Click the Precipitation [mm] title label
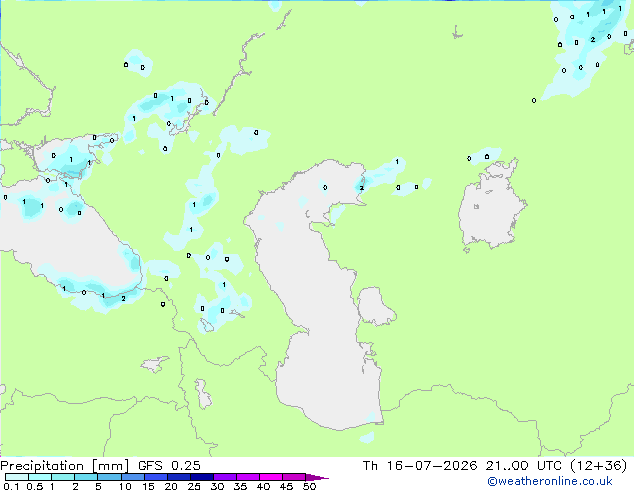This screenshot has height=490, width=634. pyautogui.click(x=64, y=466)
